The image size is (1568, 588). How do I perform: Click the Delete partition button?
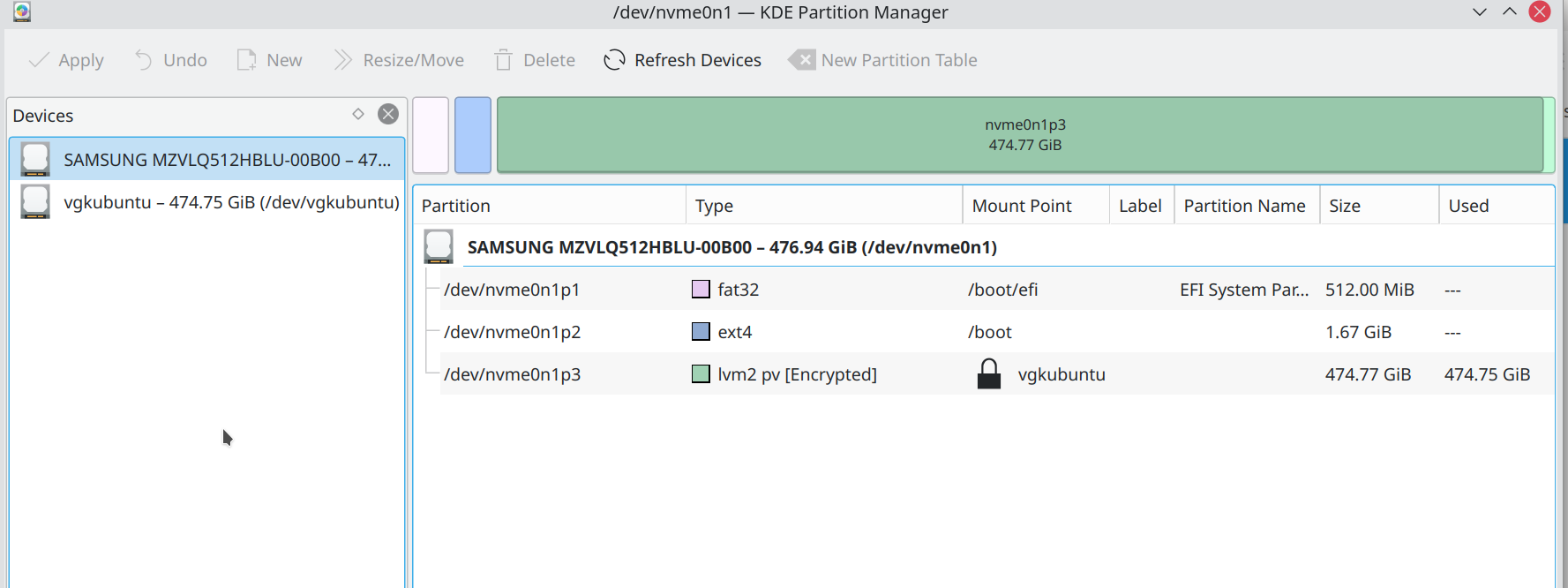(535, 60)
